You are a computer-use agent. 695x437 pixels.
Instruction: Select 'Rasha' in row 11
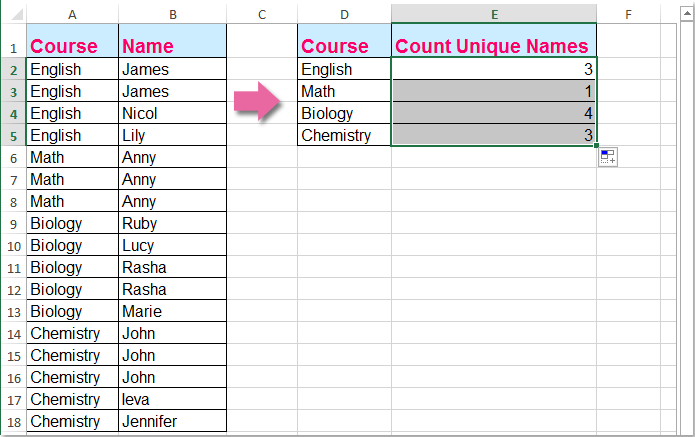coord(172,267)
